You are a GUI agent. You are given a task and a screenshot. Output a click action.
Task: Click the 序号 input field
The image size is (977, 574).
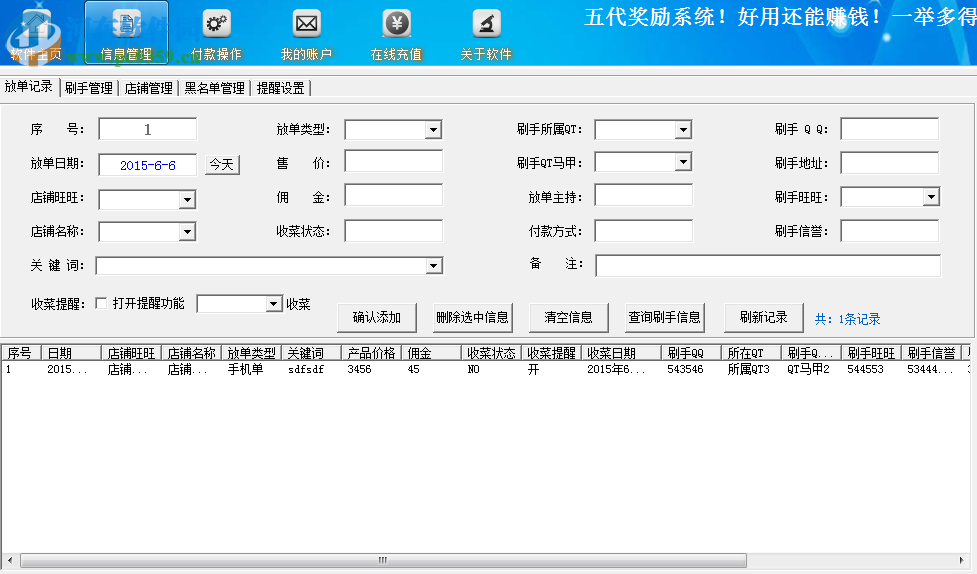148,130
